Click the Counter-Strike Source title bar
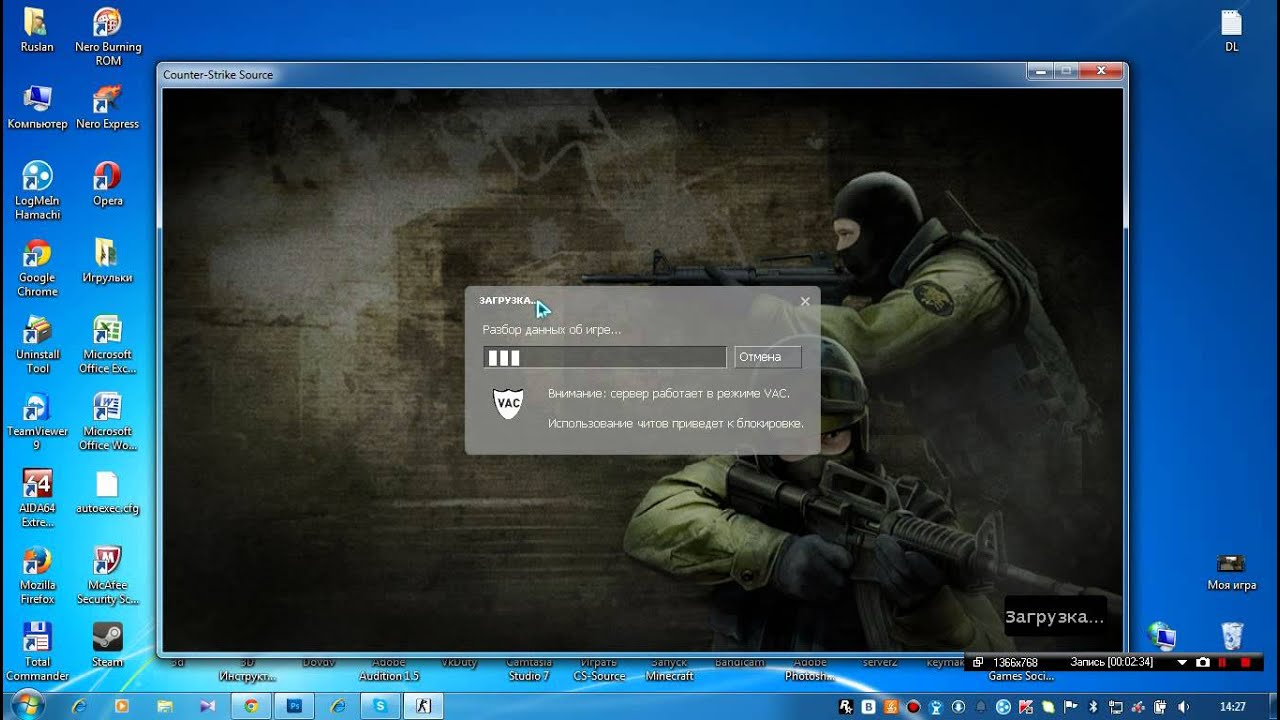 pyautogui.click(x=594, y=75)
